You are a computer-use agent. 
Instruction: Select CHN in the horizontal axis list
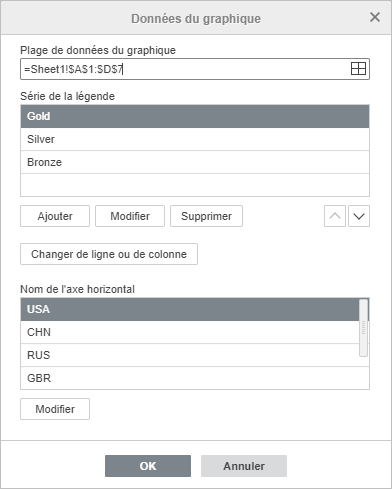click(190, 332)
